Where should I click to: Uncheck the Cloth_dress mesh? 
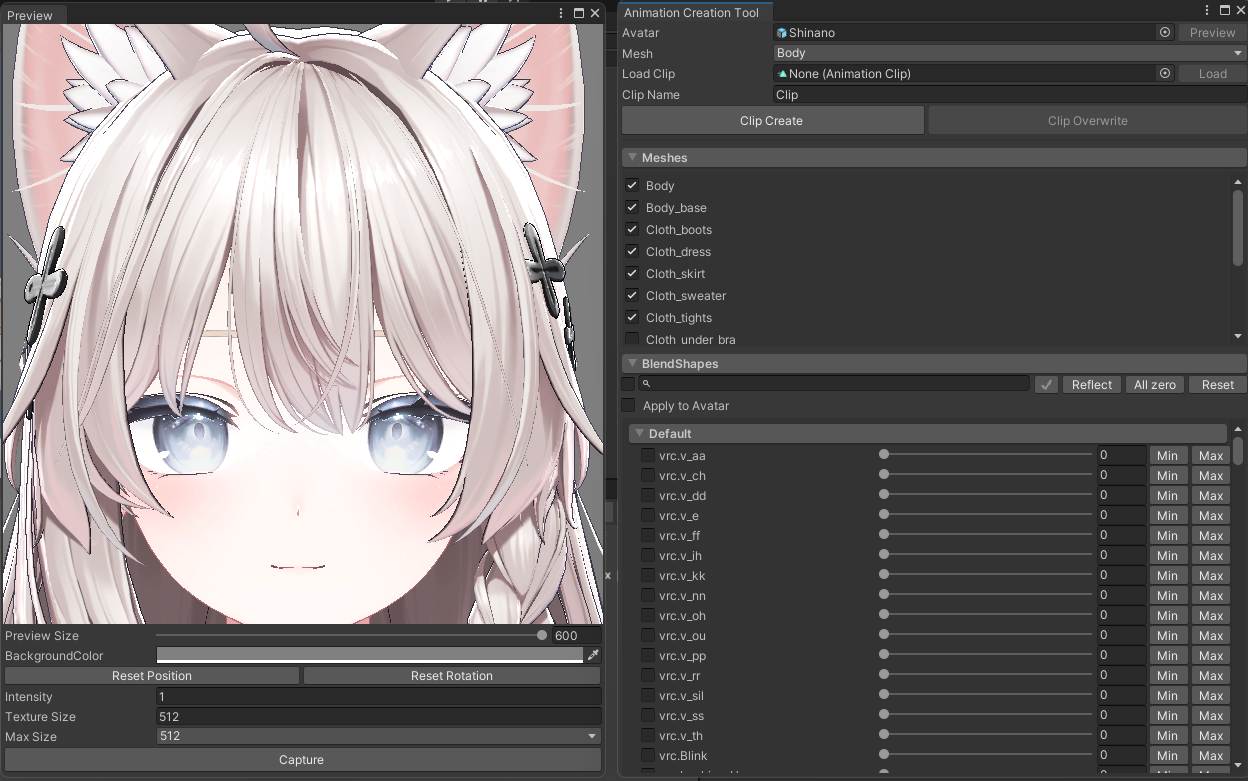632,251
